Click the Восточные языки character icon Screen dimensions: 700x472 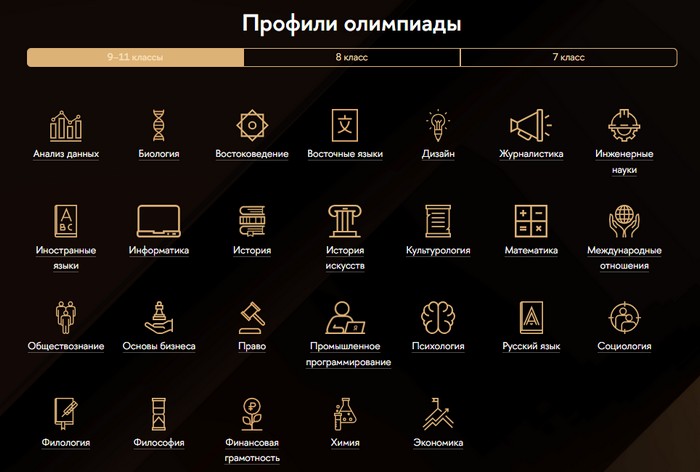[345, 125]
